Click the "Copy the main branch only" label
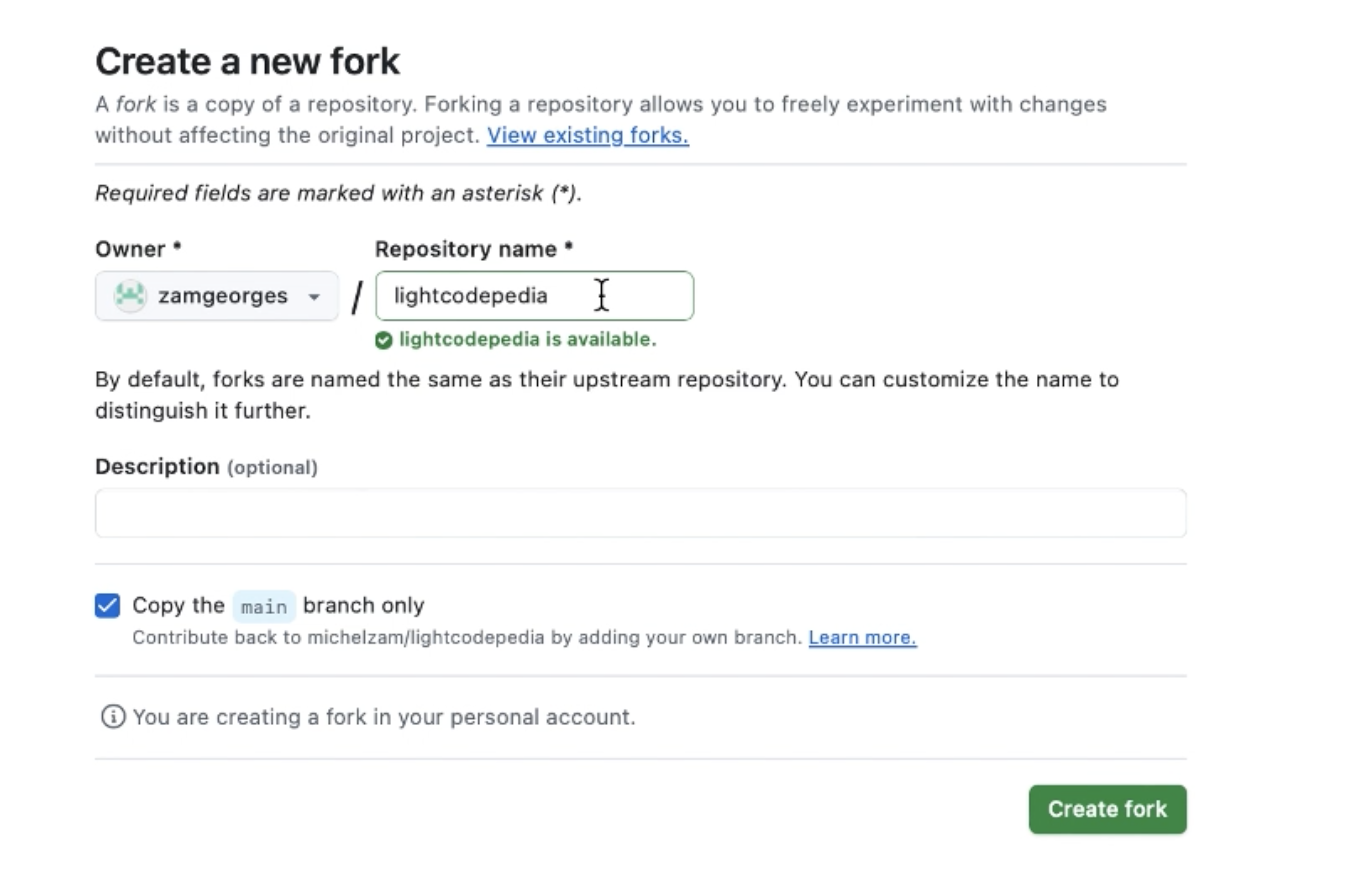This screenshot has height=894, width=1368. coord(278,606)
